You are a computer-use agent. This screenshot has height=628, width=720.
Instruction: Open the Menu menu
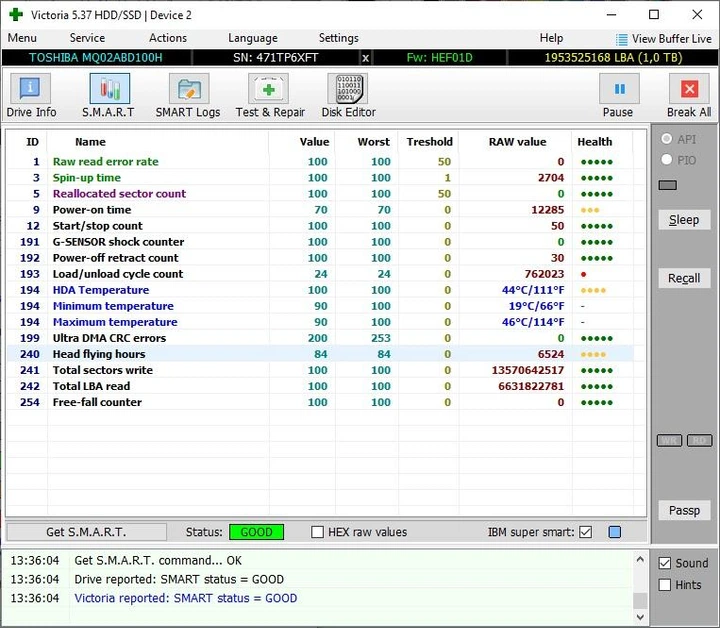point(22,38)
